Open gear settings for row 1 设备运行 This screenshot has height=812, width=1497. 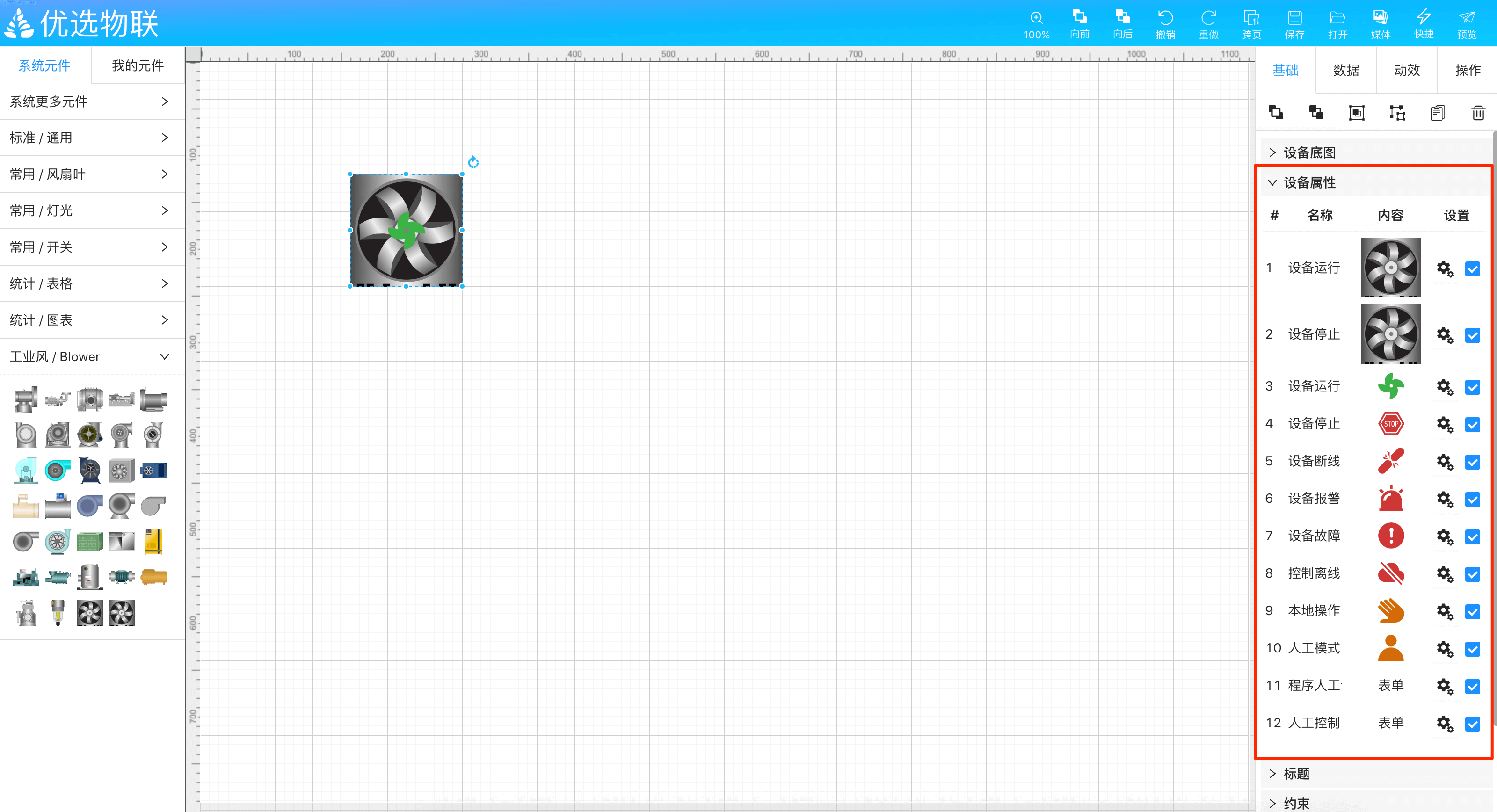tap(1445, 268)
